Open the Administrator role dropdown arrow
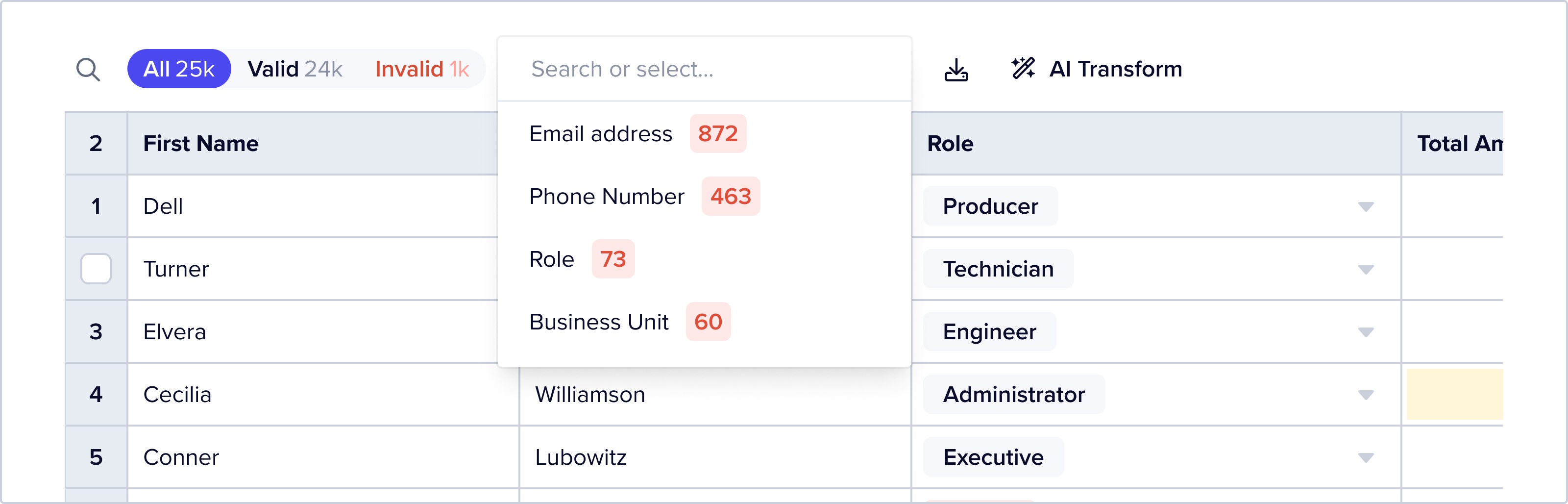The height and width of the screenshot is (504, 1568). pos(1365,395)
